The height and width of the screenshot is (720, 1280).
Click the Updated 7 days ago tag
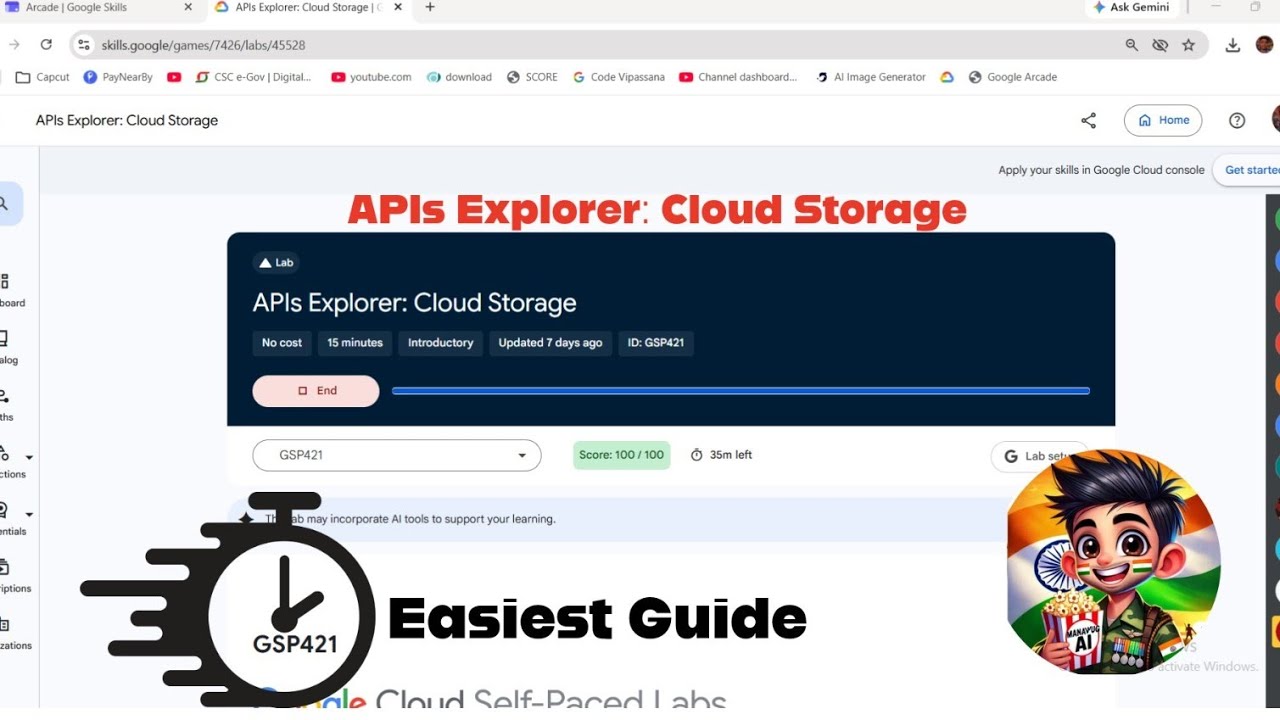(550, 343)
